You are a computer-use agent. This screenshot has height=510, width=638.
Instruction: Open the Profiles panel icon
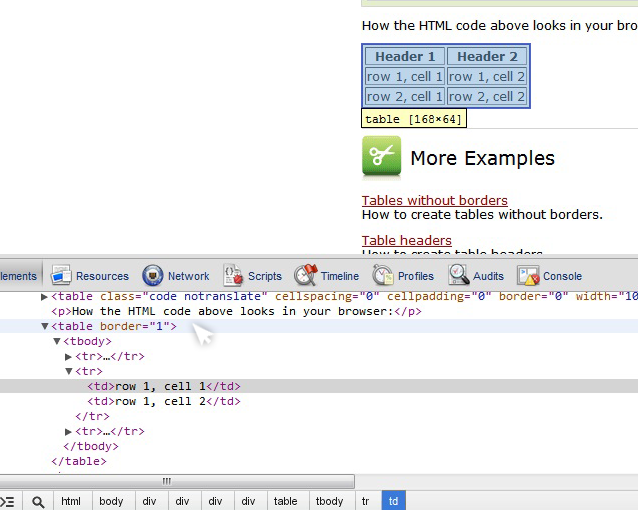coord(382,276)
